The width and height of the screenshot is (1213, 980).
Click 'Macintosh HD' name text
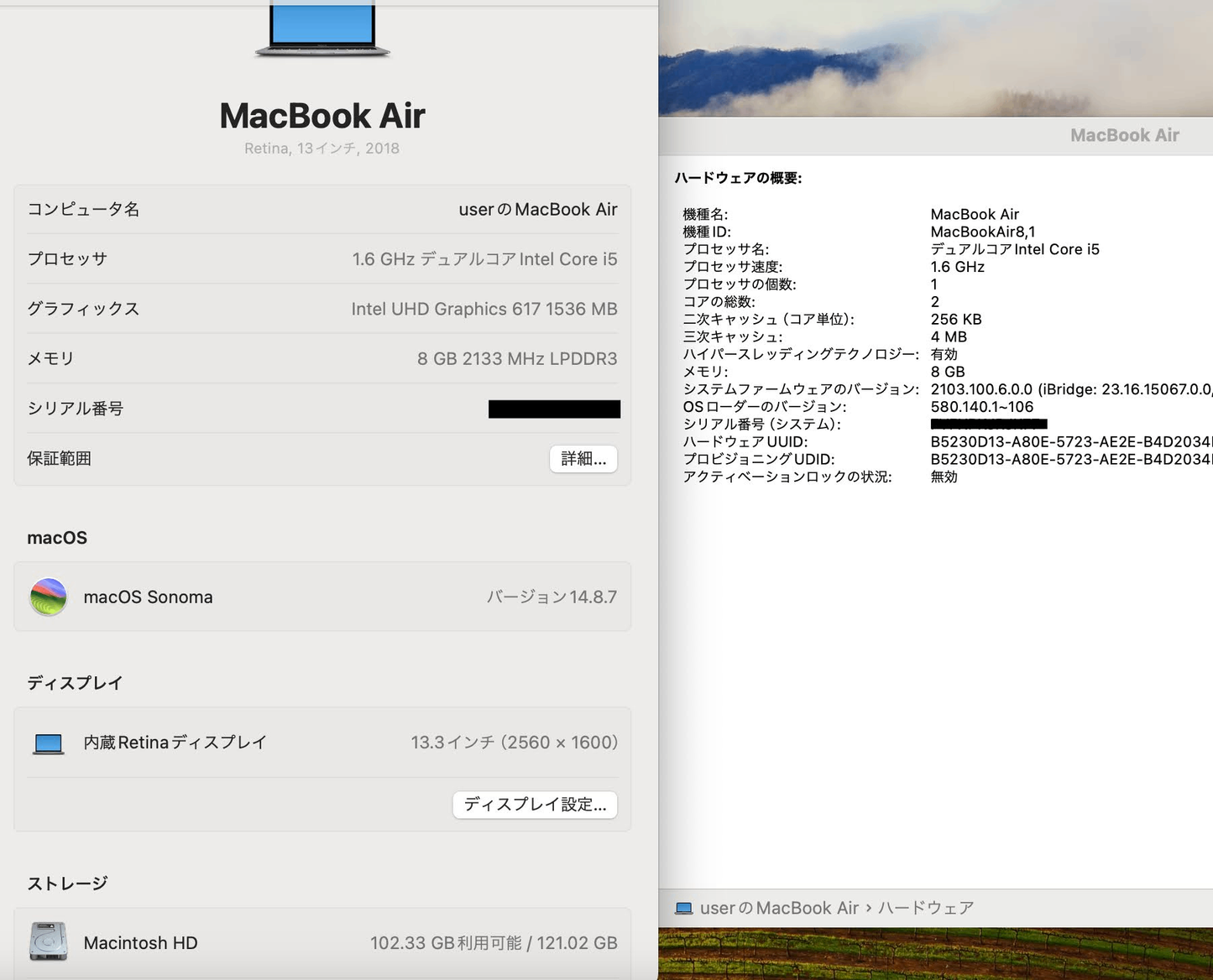(x=140, y=942)
